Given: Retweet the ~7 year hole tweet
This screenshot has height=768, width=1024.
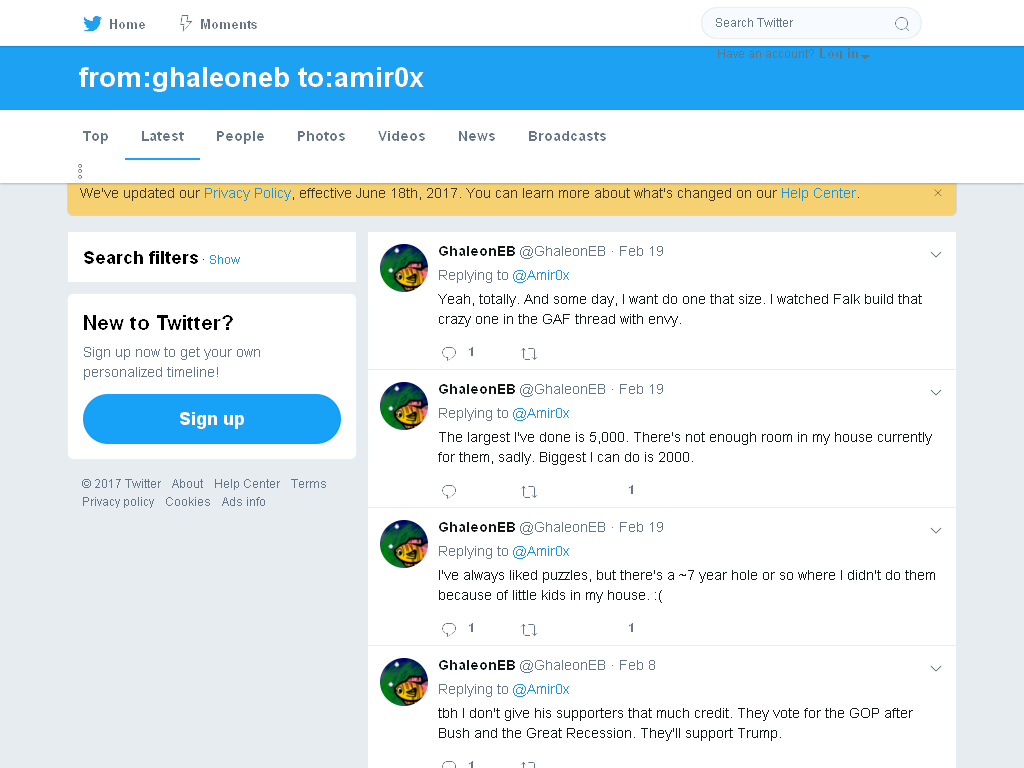Looking at the screenshot, I should (x=529, y=630).
